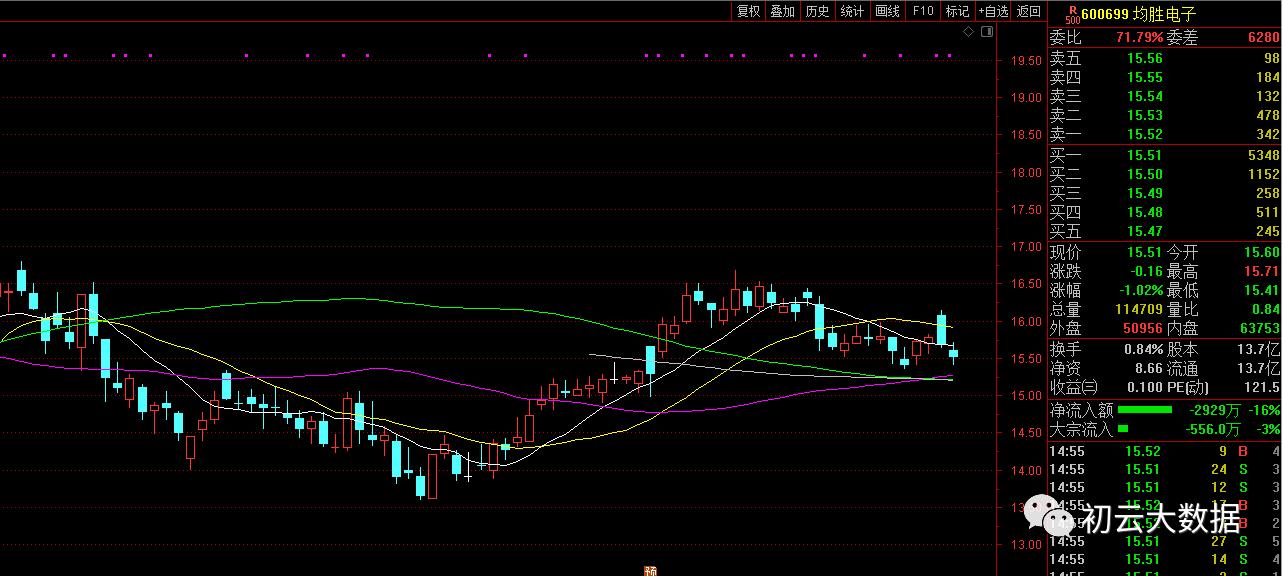
Task: Click the 收益(三) label
Action: click(x=1073, y=388)
